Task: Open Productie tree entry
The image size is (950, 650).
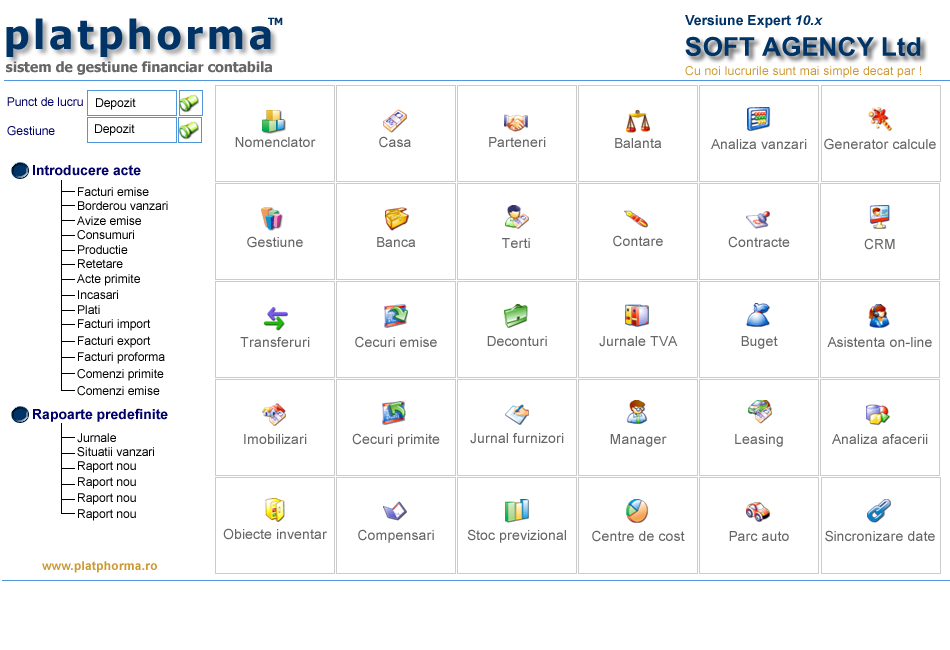Action: tap(102, 250)
